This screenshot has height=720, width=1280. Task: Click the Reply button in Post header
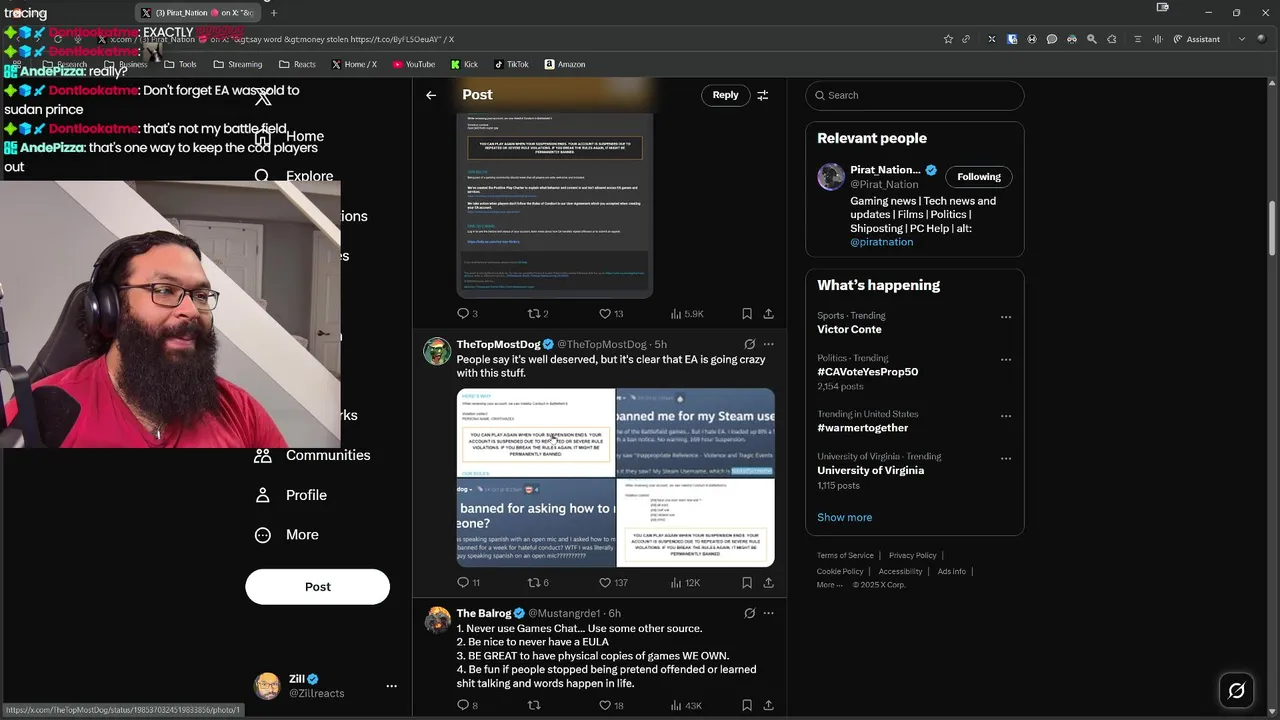[x=726, y=95]
